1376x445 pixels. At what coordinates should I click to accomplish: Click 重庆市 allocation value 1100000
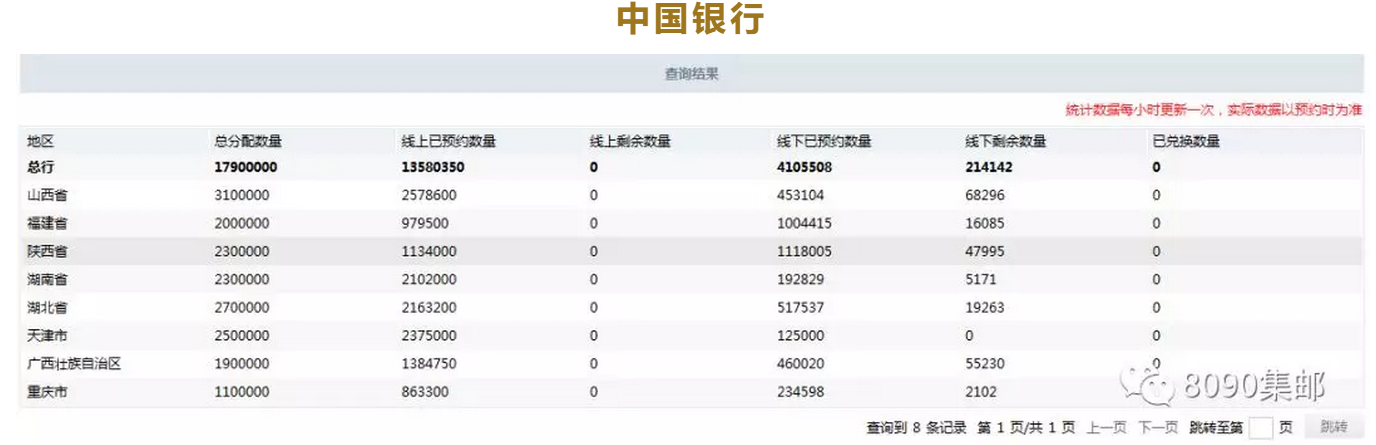point(242,392)
